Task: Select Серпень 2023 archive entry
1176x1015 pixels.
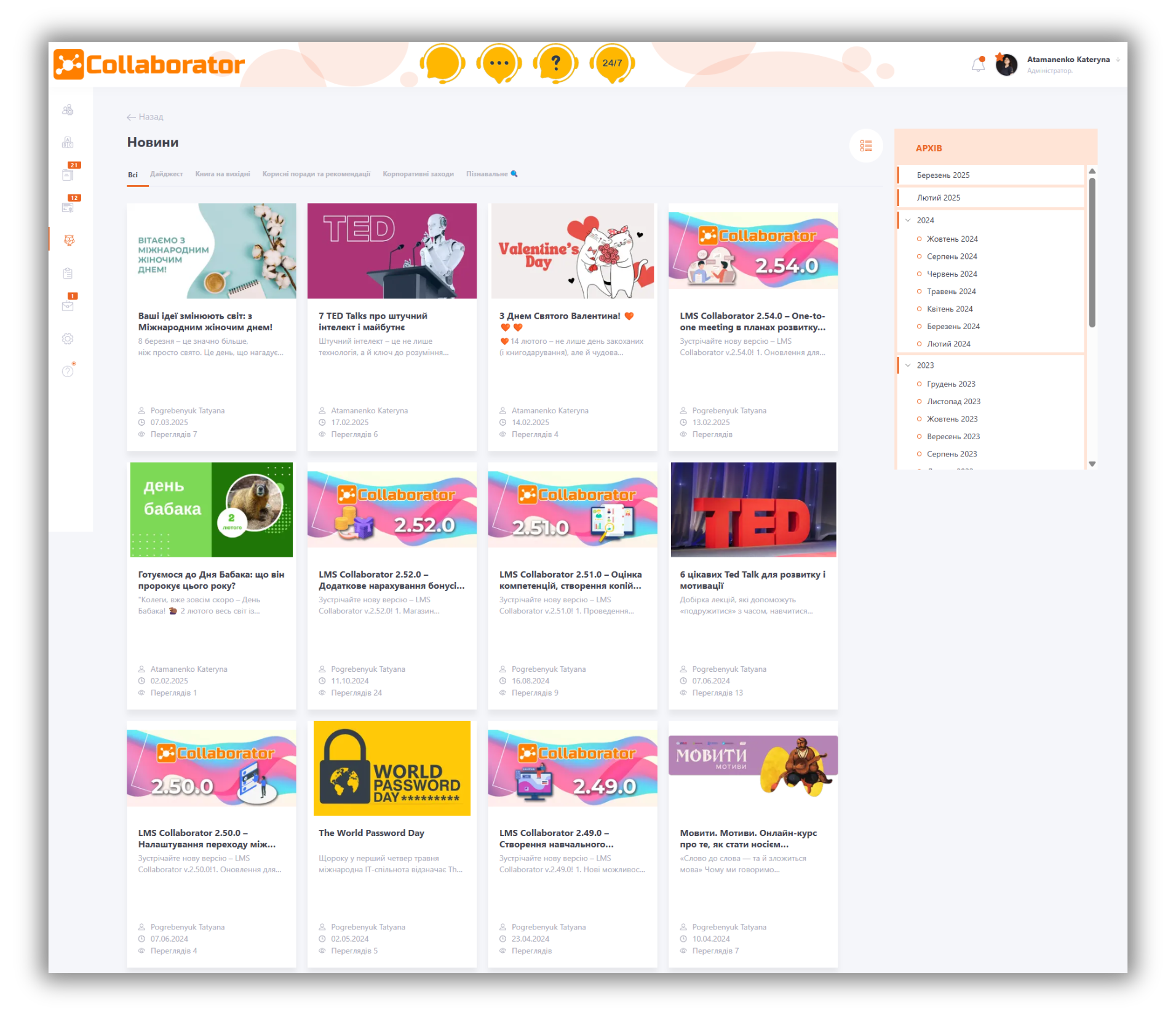Action: (x=952, y=454)
